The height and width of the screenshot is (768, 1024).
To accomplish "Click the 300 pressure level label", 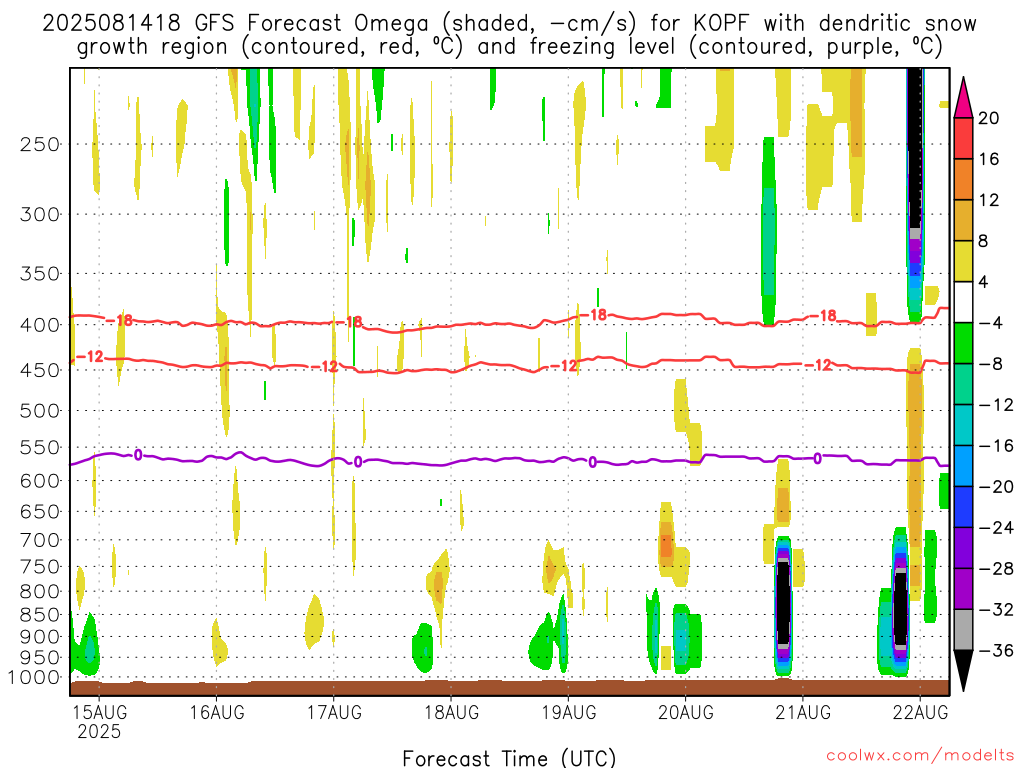I will (x=40, y=214).
